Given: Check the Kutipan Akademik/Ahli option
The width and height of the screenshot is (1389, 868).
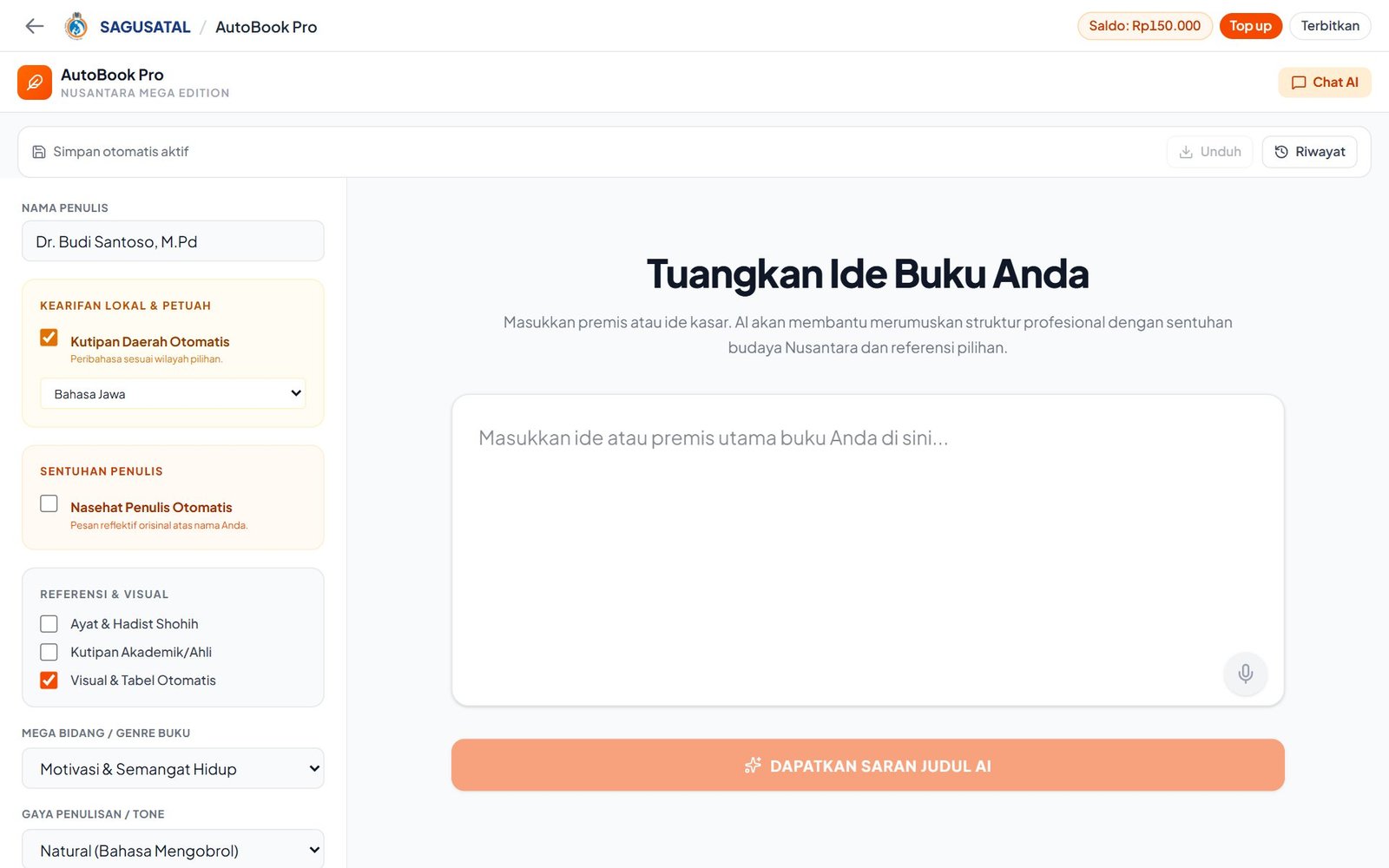Looking at the screenshot, I should click(49, 652).
